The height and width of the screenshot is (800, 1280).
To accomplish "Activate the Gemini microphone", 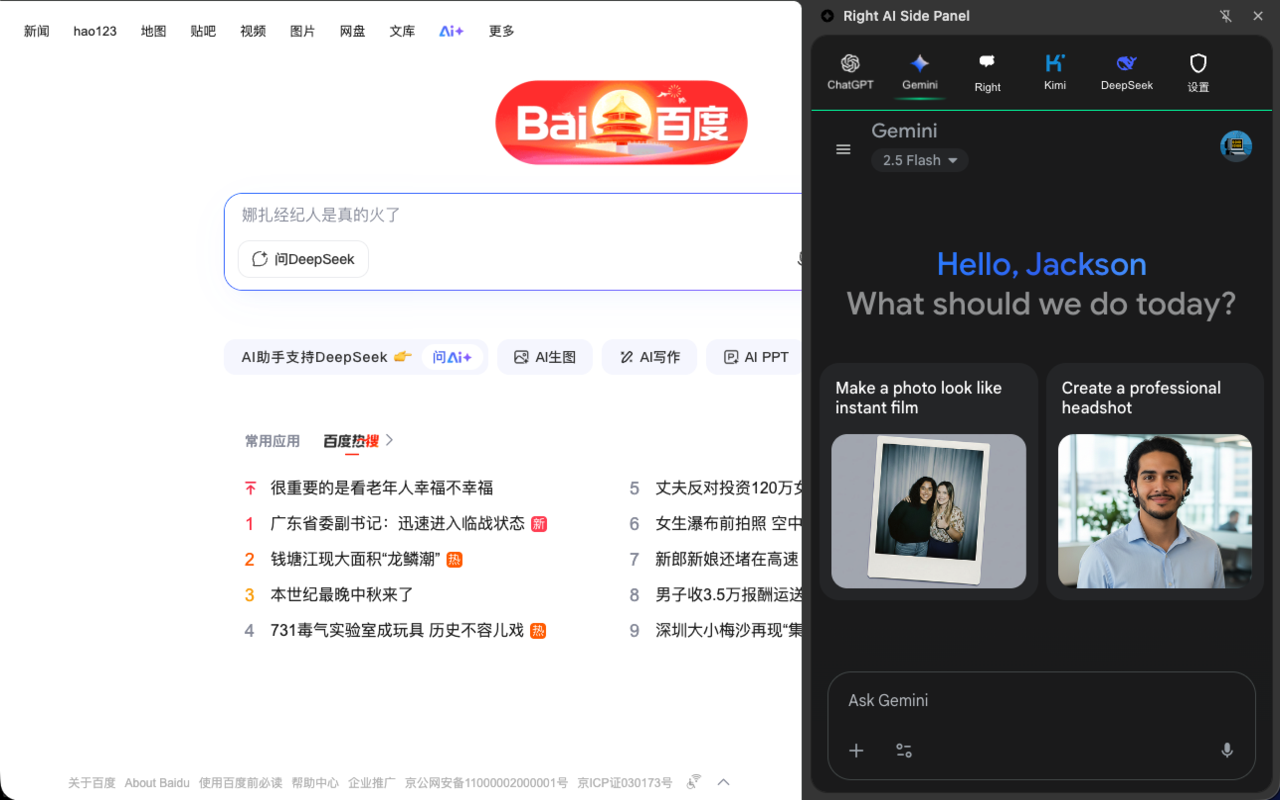I will (x=1227, y=751).
